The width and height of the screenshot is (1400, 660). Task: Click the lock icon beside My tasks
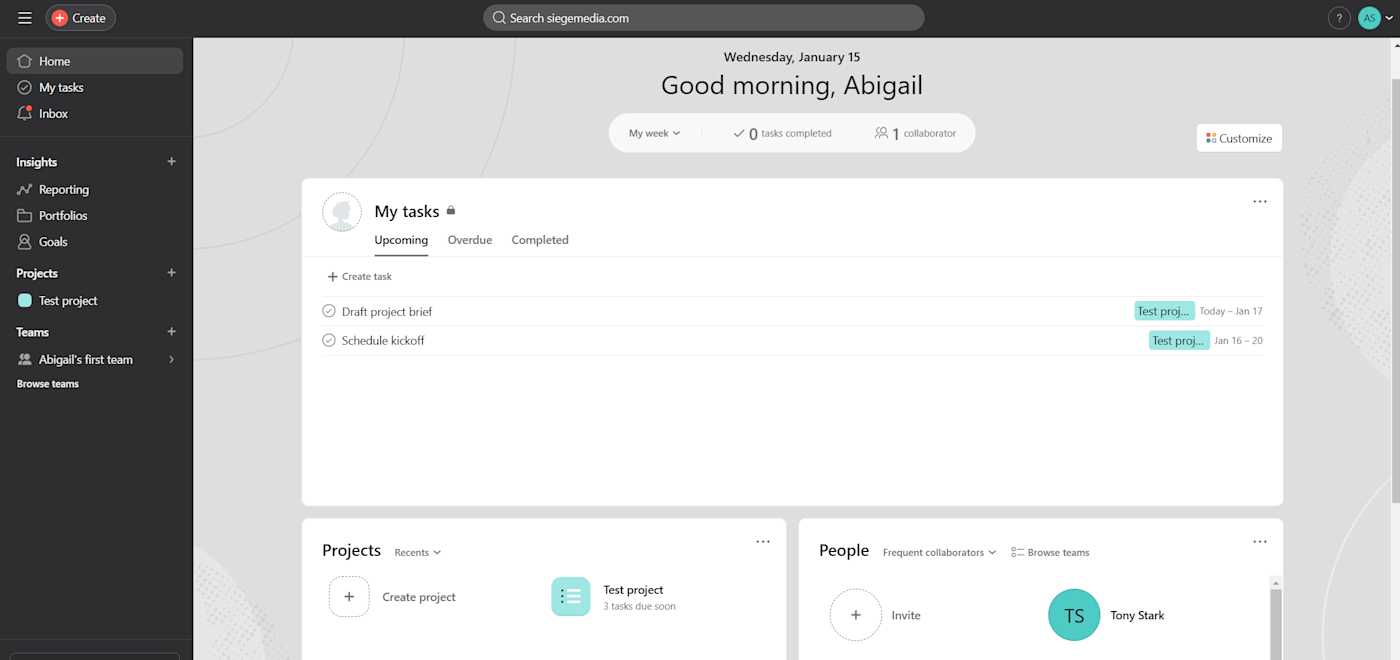point(451,211)
